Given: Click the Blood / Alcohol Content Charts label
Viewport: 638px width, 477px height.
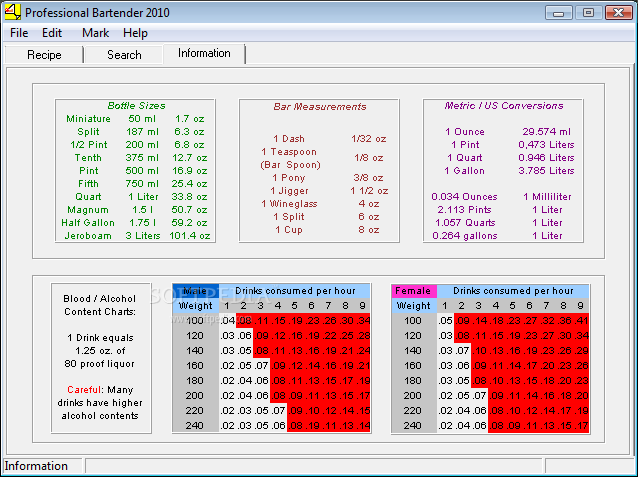Looking at the screenshot, I should pos(100,305).
